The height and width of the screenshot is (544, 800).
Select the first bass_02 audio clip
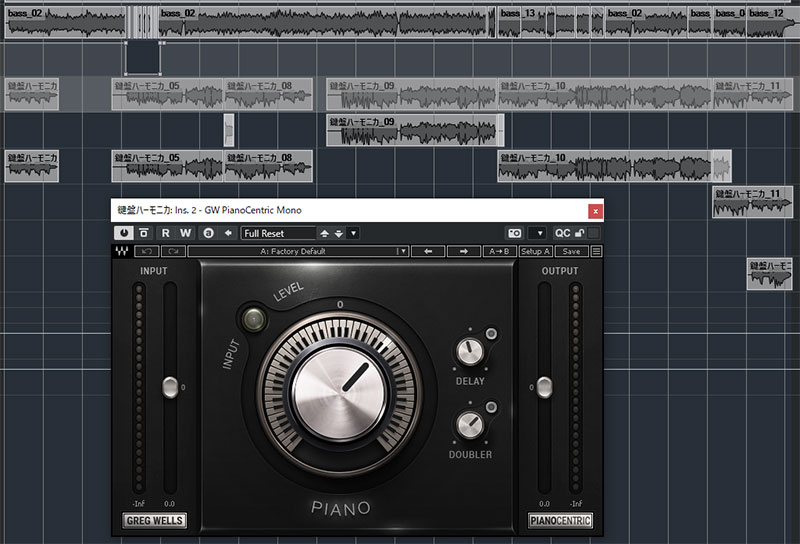65,22
